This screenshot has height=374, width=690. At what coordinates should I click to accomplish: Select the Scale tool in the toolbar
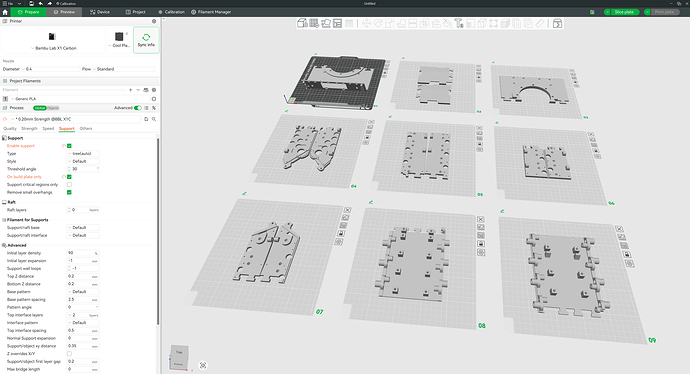pyautogui.click(x=389, y=23)
